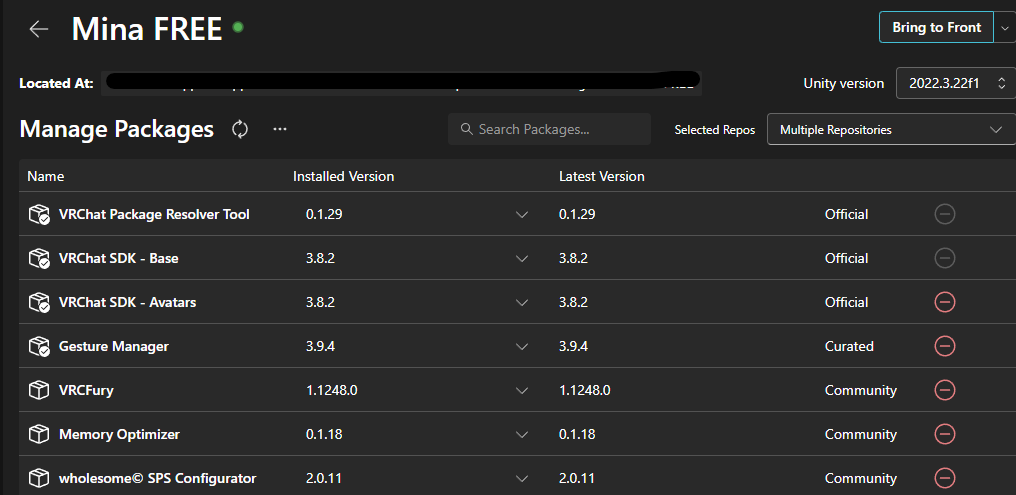
Task: Expand Gesture Manager installed version list
Action: point(522,346)
